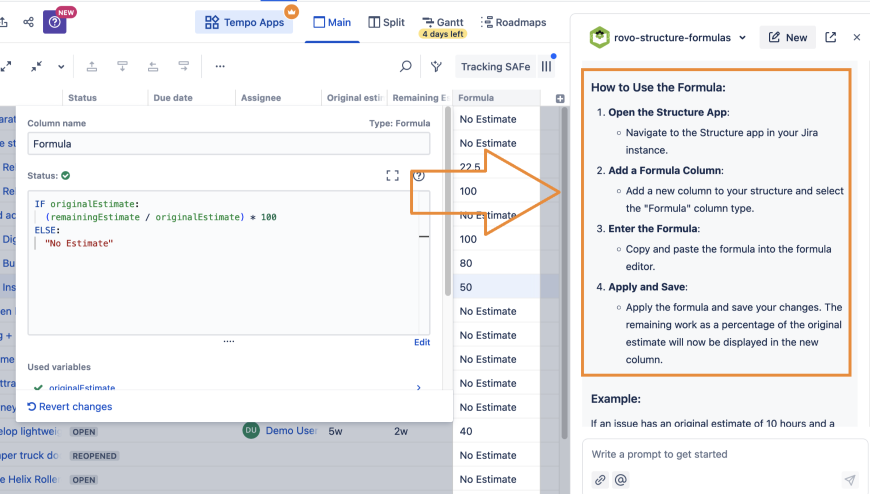Switch to the Roadmaps tab
This screenshot has height=494, width=870.
click(x=514, y=22)
